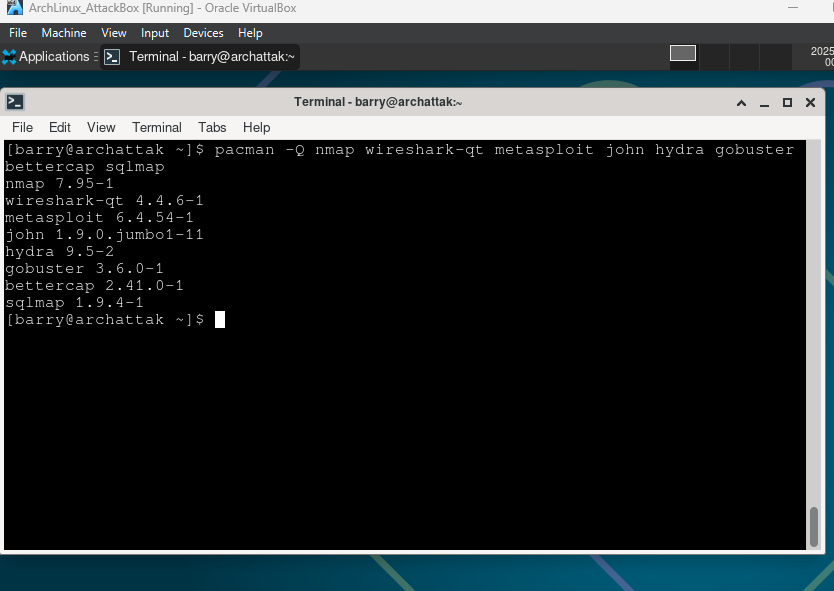This screenshot has height=591, width=834.
Task: Close the Terminal window
Action: click(810, 103)
